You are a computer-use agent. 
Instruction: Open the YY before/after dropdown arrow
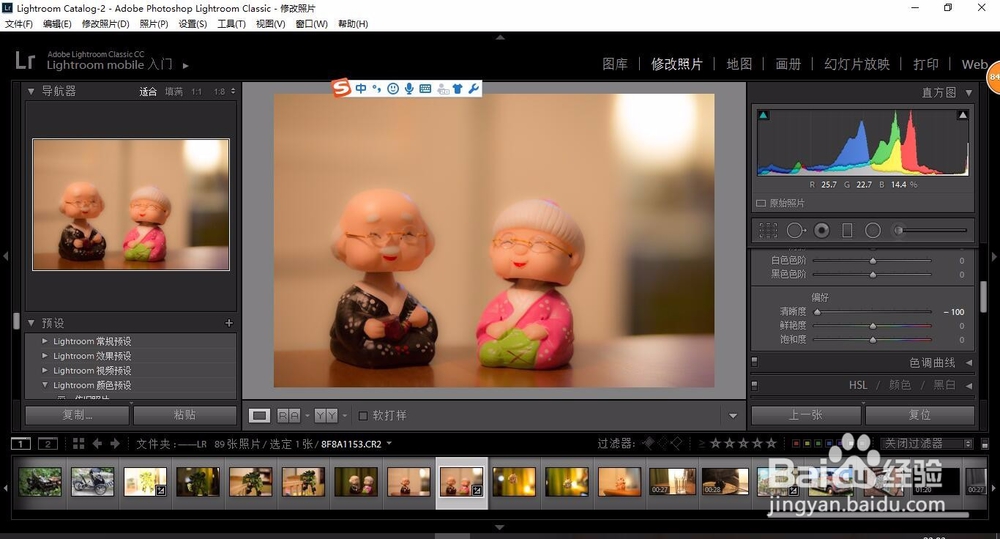pos(345,416)
